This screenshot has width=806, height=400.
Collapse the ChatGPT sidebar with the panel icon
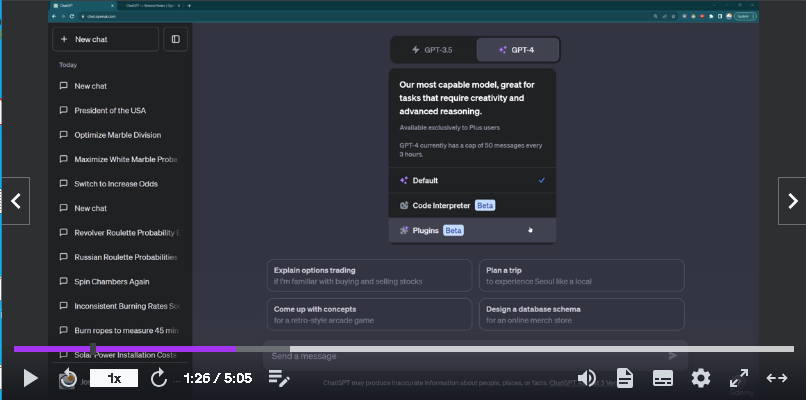pyautogui.click(x=176, y=39)
